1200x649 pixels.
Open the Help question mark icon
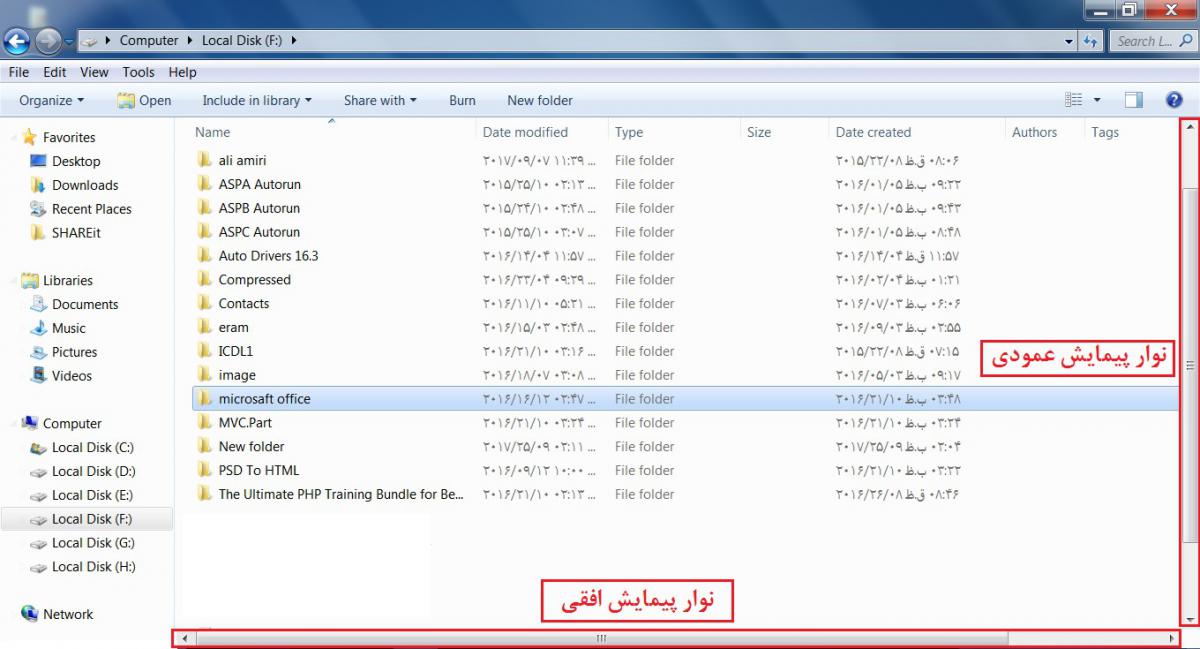[x=1175, y=100]
